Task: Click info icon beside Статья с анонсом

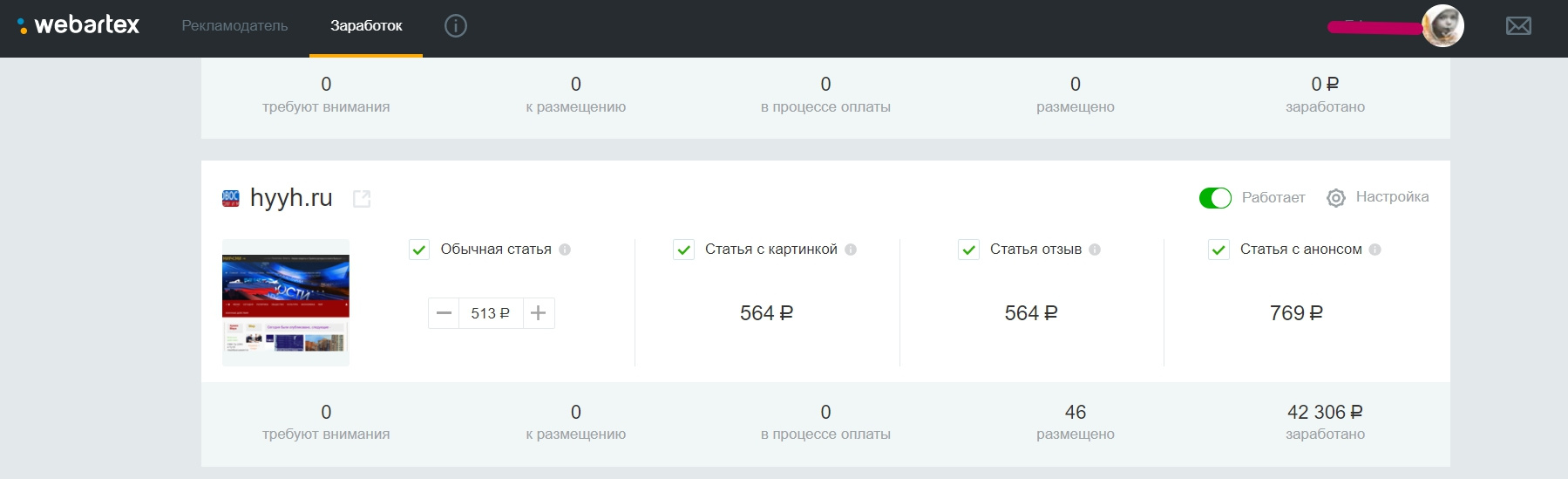Action: 1375,250
